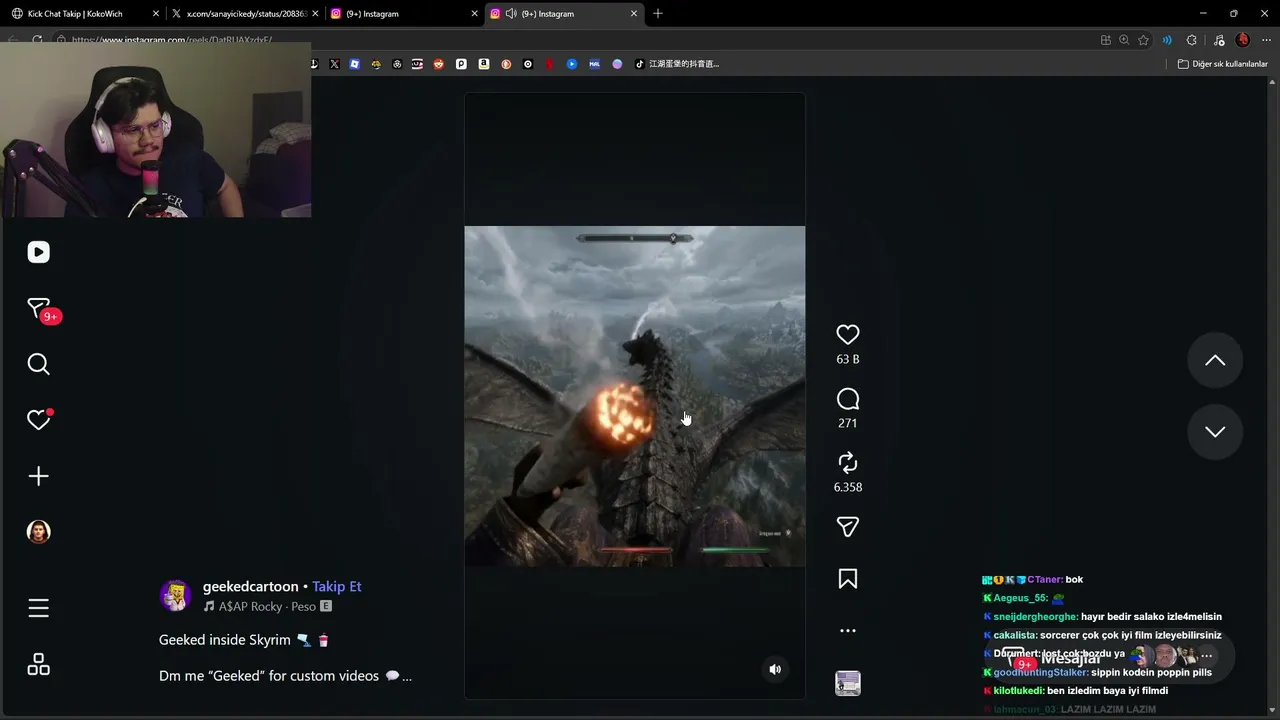Open the A$AP Rocky Peso audio link
Image resolution: width=1280 pixels, height=720 pixels.
coord(267,606)
